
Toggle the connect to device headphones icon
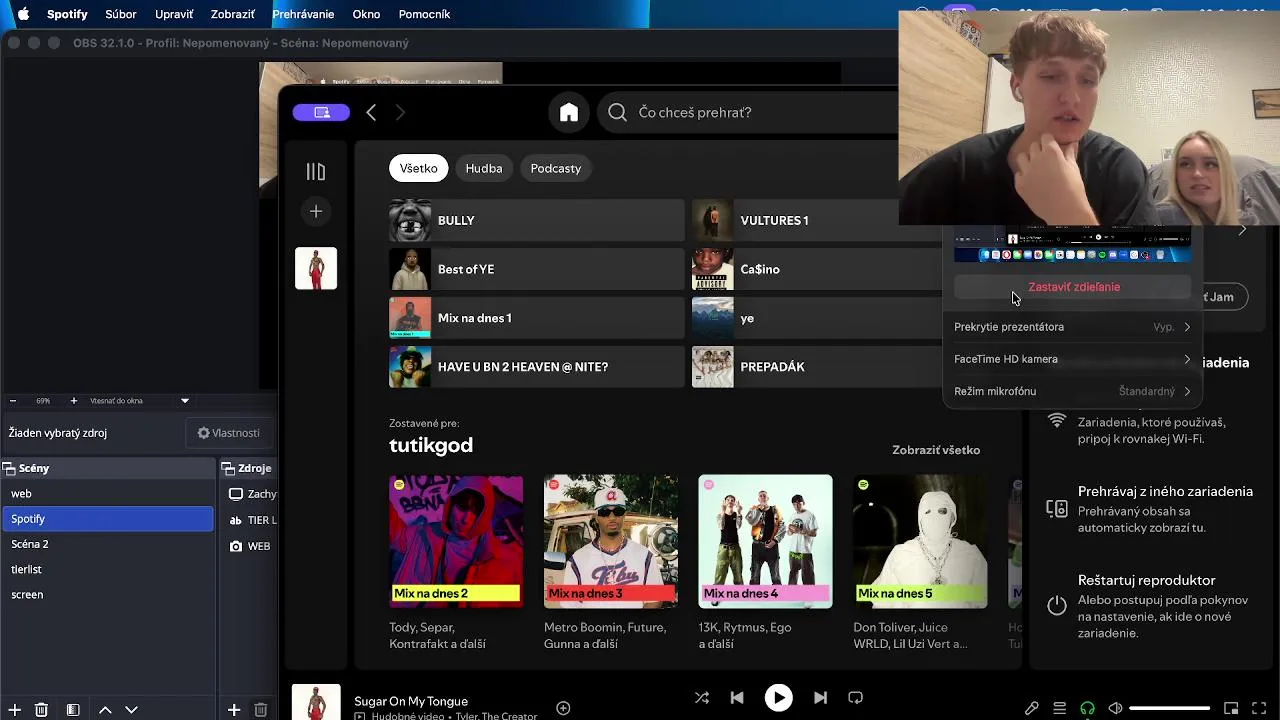(1087, 708)
